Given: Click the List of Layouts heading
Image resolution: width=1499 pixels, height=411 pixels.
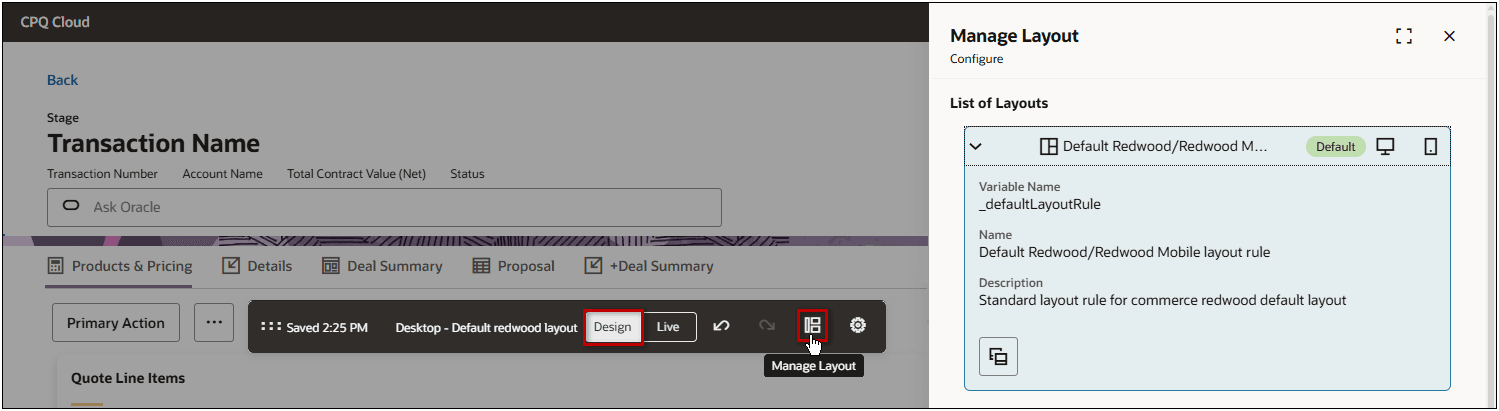Looking at the screenshot, I should [x=999, y=103].
